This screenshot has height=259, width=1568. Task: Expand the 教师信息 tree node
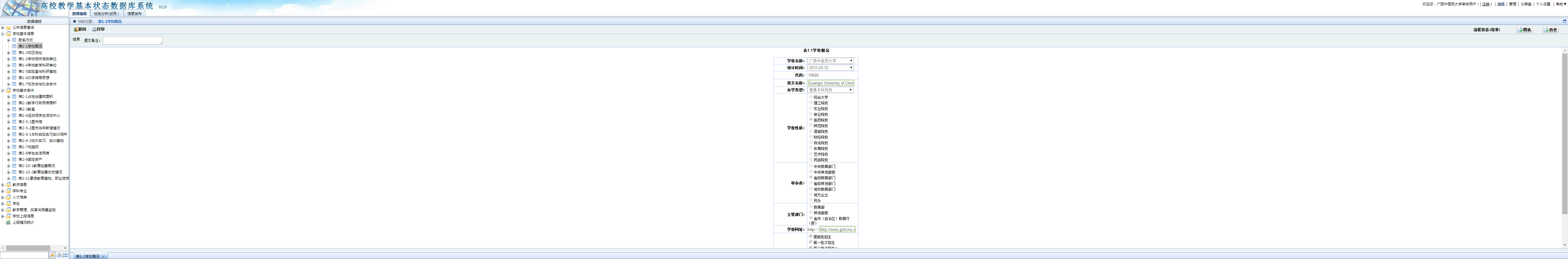coord(2,185)
